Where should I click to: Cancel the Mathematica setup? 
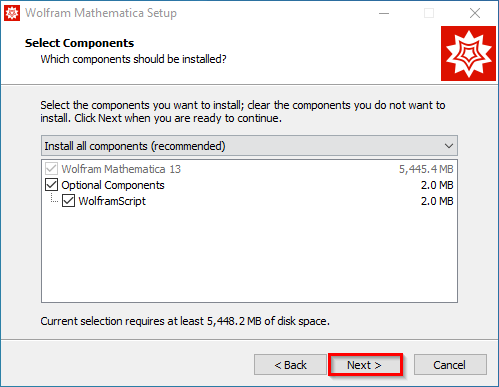tap(450, 365)
